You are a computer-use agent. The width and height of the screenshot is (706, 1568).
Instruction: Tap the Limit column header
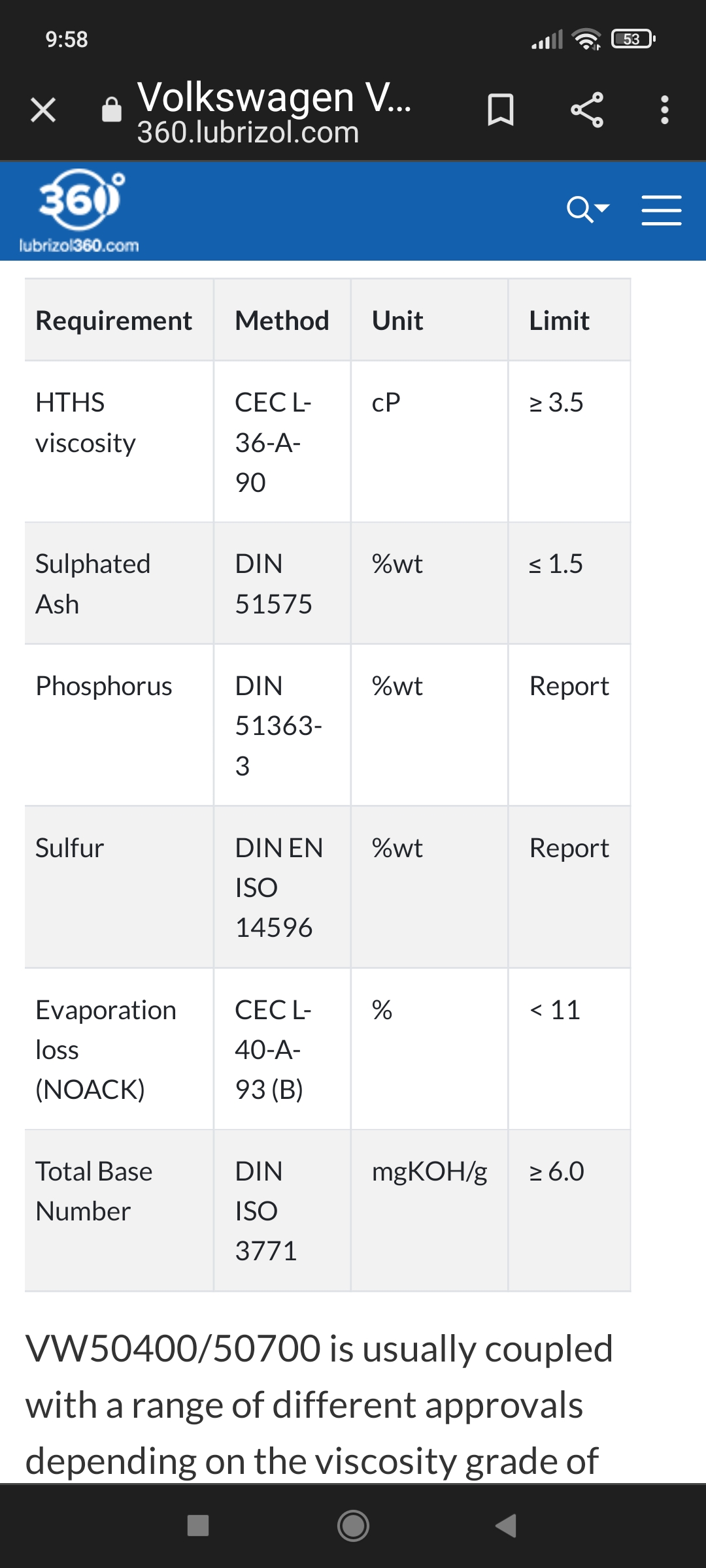click(x=559, y=321)
